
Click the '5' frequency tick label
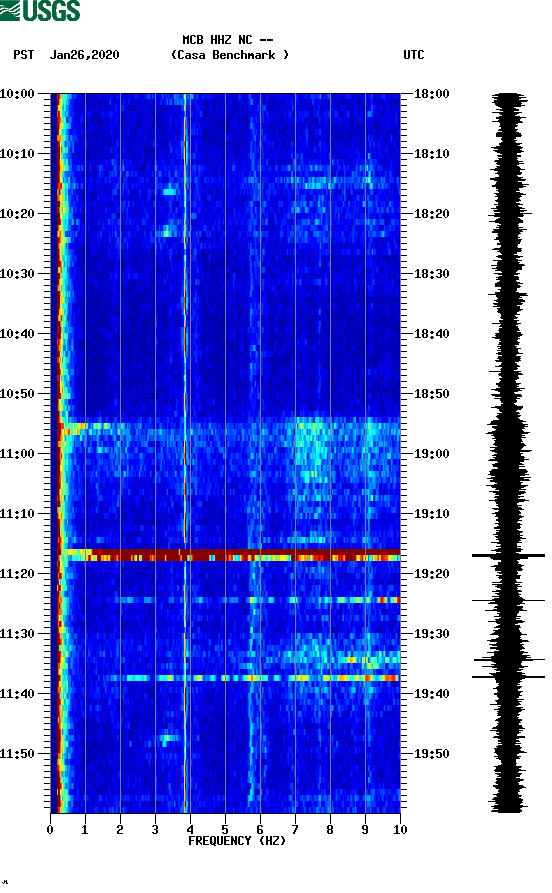coord(225,830)
